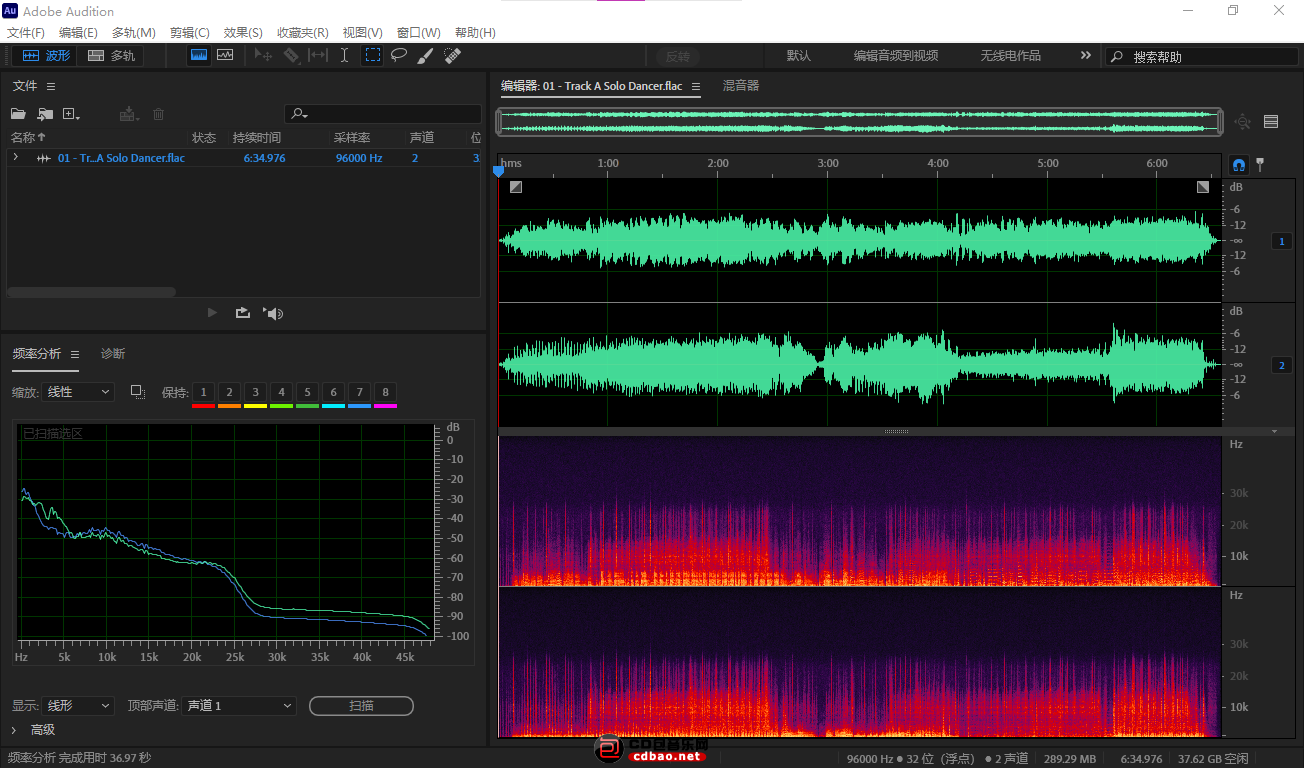The image size is (1304, 768).
Task: Open the 文件 panel menu icon
Action: click(51, 87)
